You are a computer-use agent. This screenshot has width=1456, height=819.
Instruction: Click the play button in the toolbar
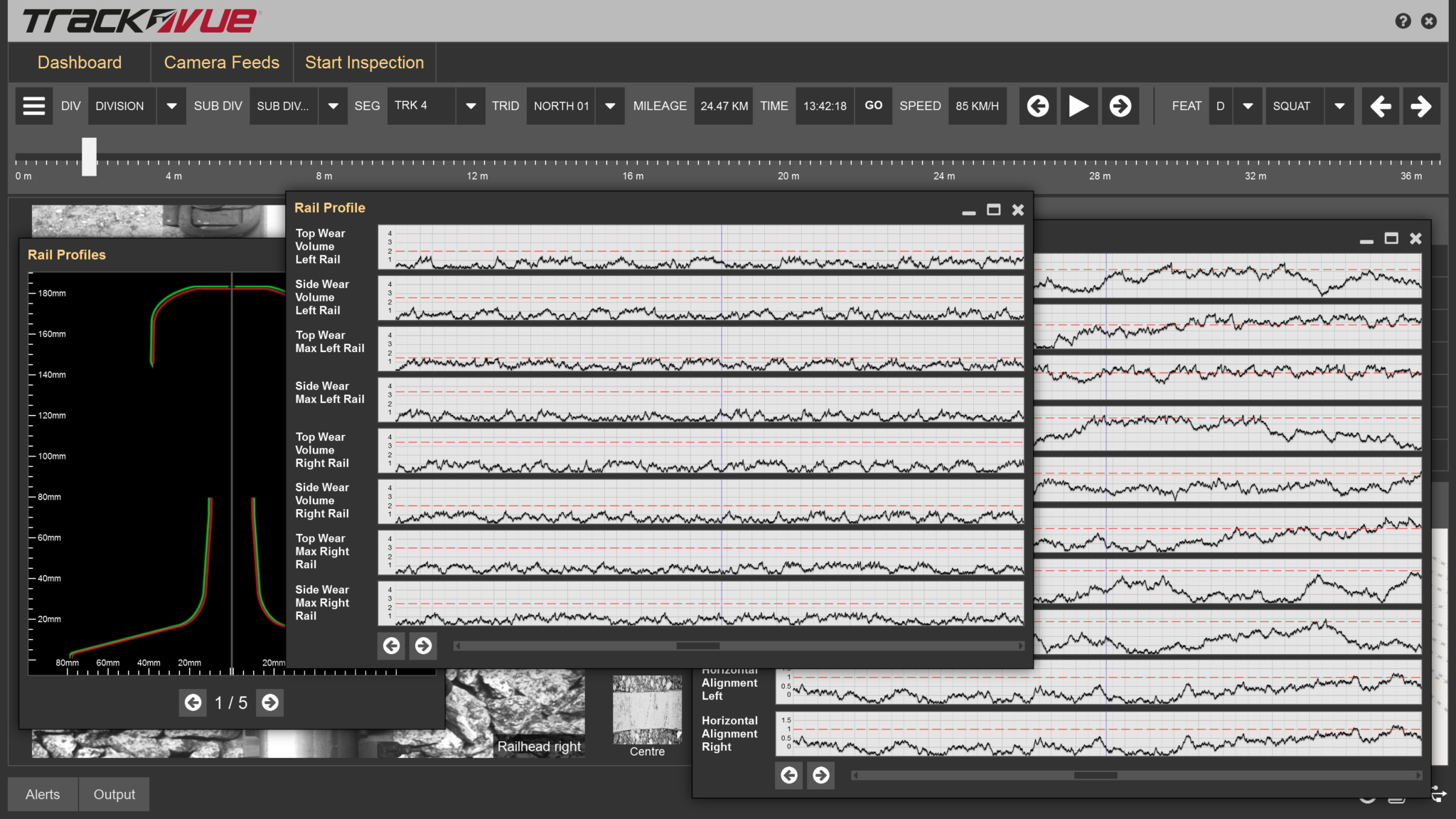(1078, 106)
